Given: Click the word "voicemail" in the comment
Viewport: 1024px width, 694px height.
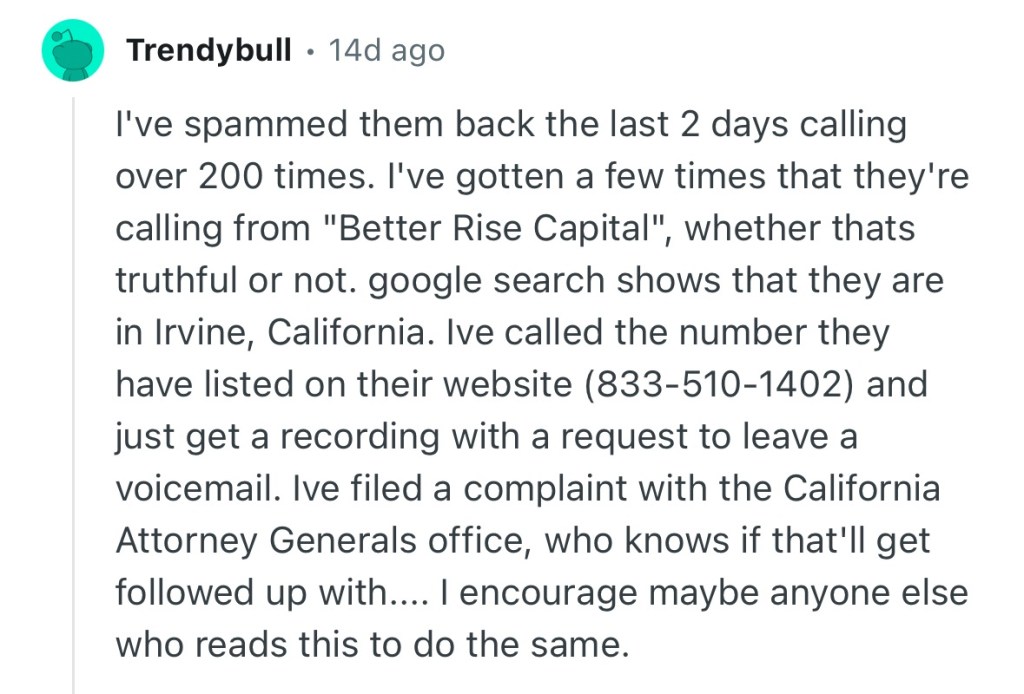Looking at the screenshot, I should (200, 489).
